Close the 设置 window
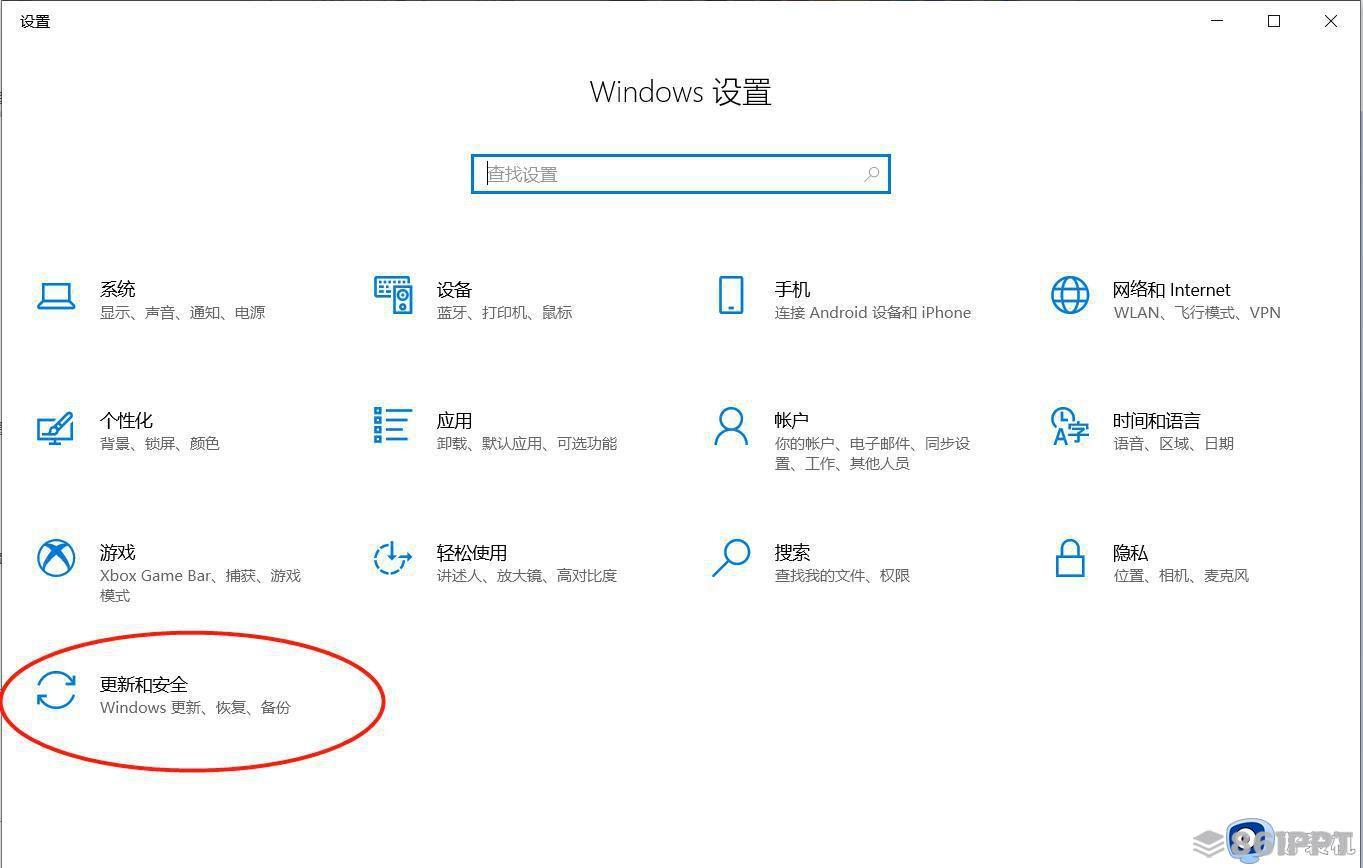1363x868 pixels. [1331, 21]
